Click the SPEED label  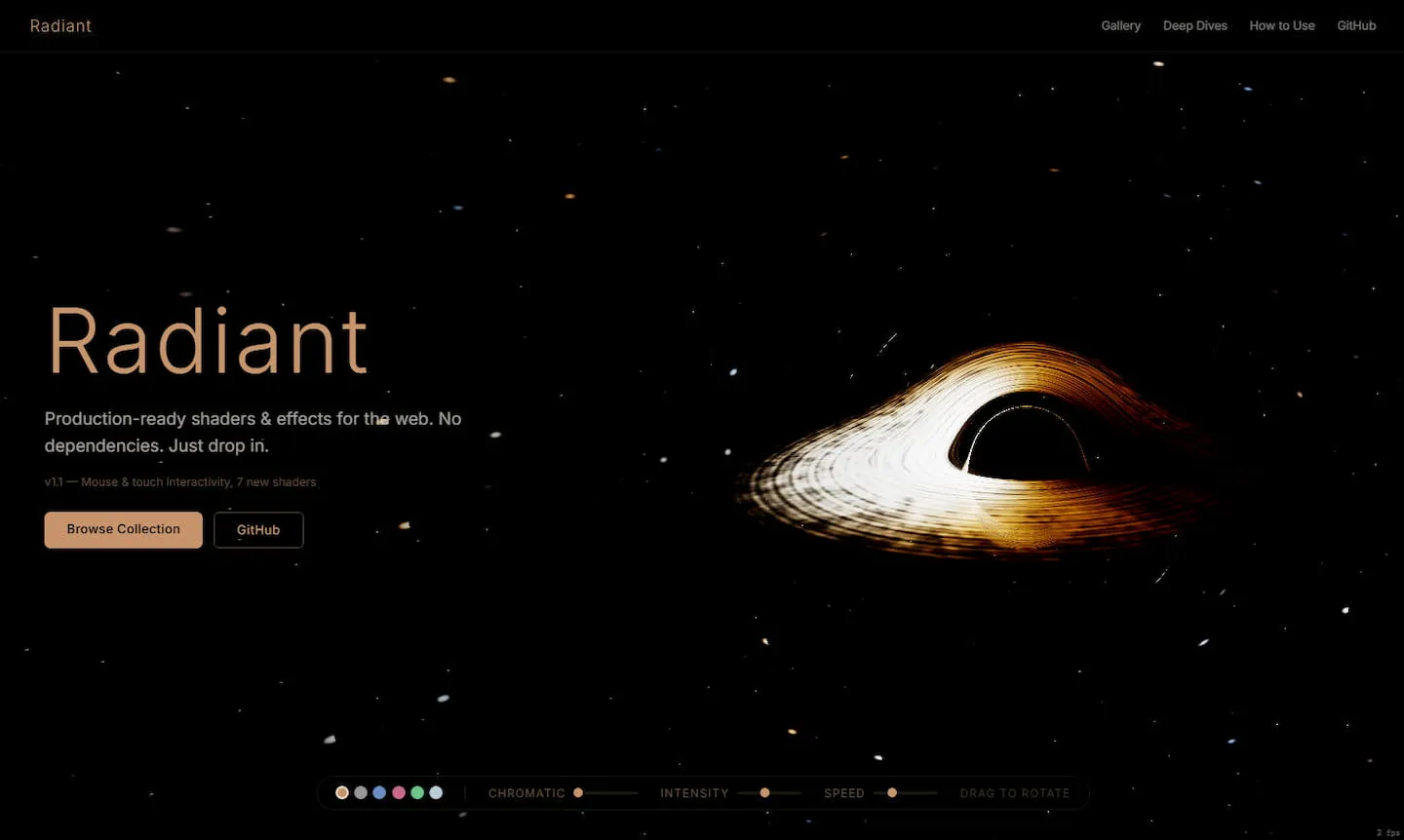(844, 793)
